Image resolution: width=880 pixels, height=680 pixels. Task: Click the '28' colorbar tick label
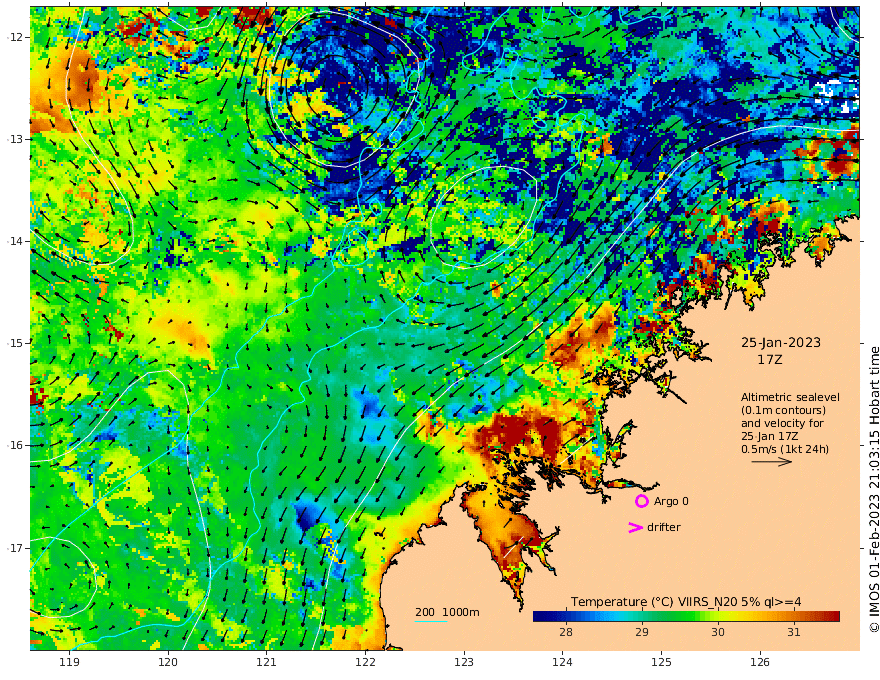[x=566, y=632]
